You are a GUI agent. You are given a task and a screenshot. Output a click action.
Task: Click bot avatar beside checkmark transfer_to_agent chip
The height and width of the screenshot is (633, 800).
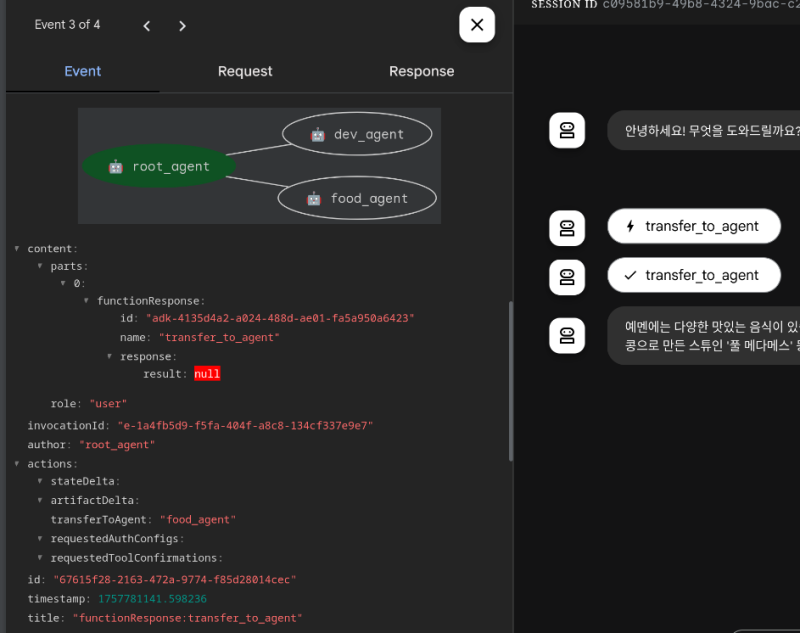coord(567,276)
